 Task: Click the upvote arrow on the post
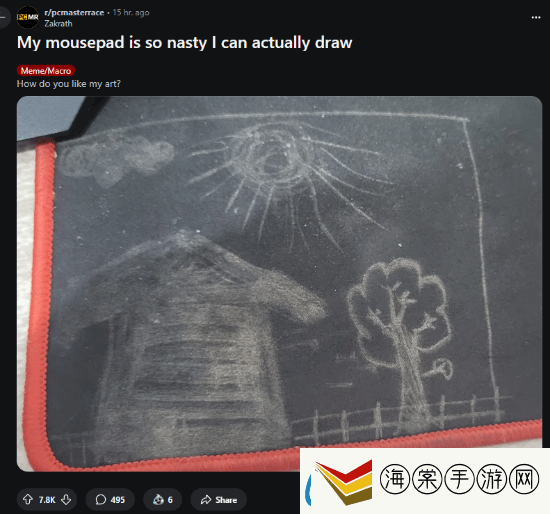click(28, 499)
